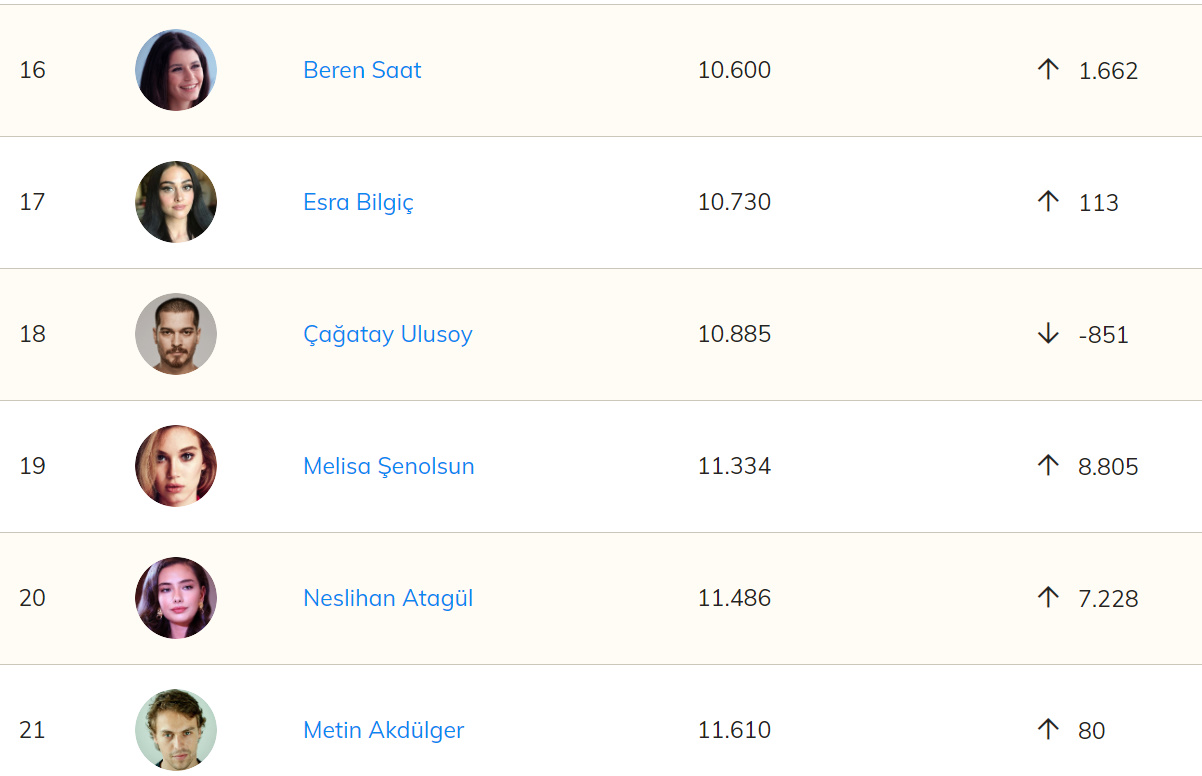Click the up arrow next to 80
Viewport: 1202px width, 776px height.
(x=1047, y=730)
